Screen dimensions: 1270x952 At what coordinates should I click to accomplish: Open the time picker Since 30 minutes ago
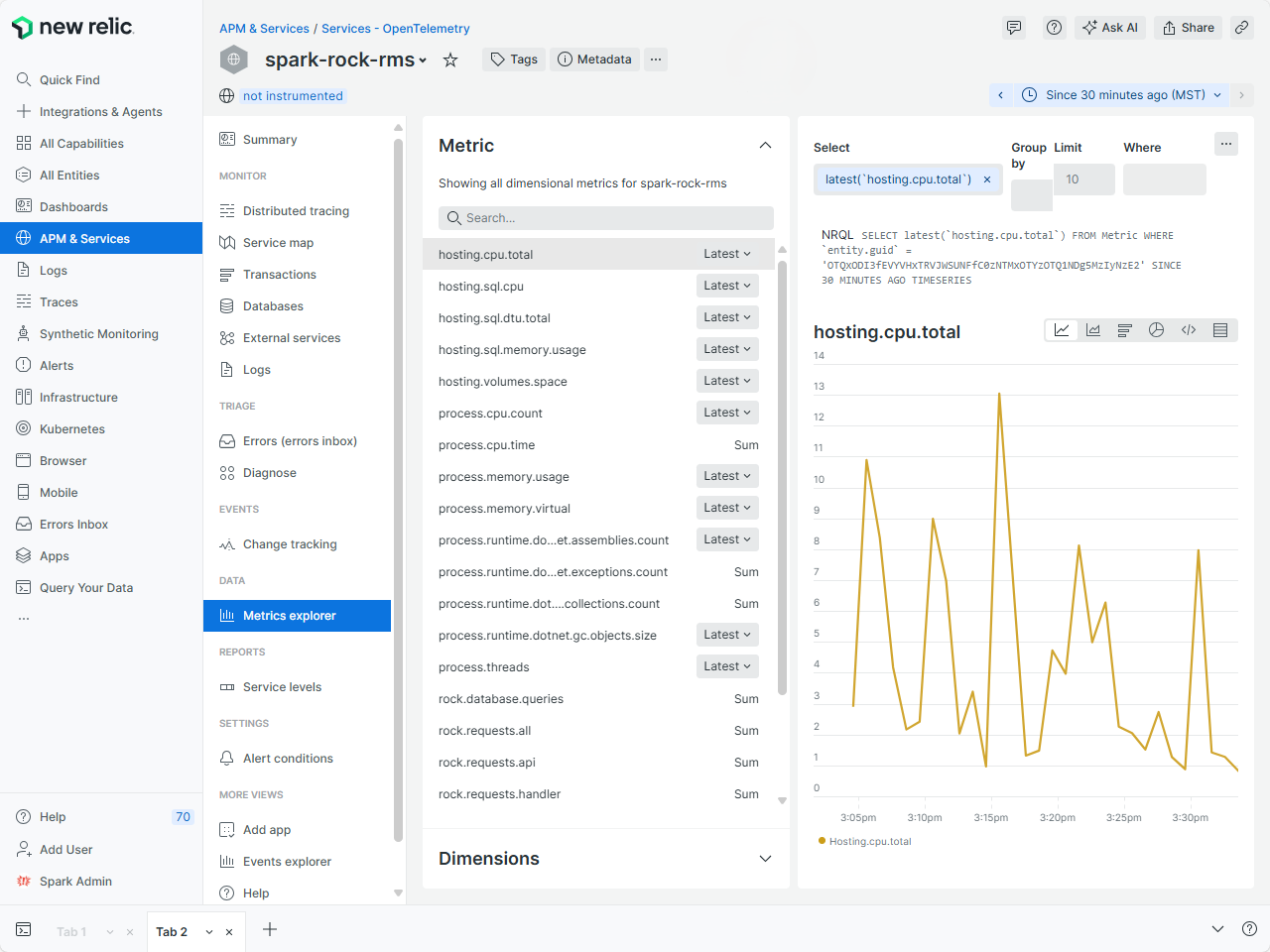coord(1122,95)
